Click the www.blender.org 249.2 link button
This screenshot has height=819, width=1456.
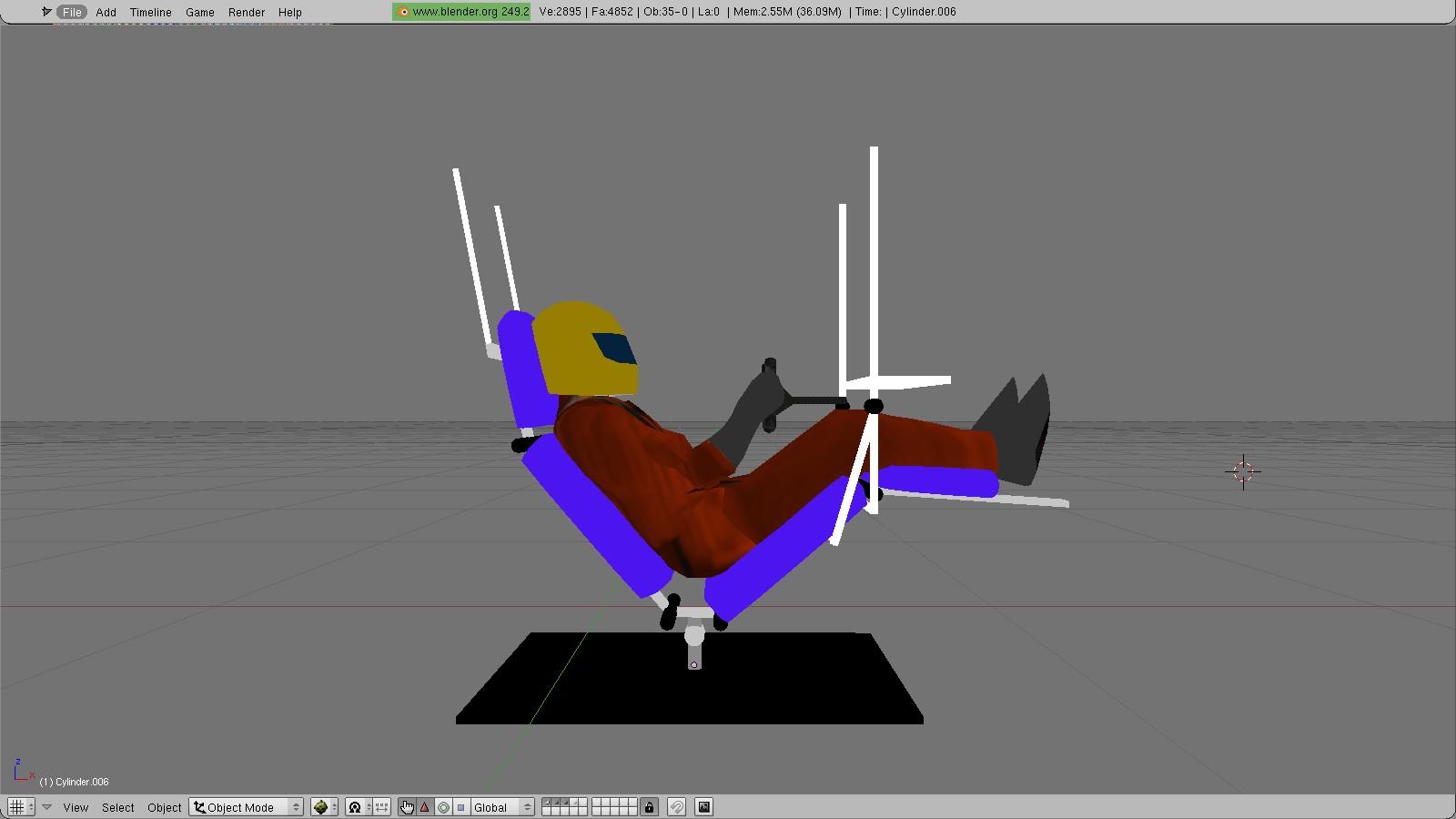[x=461, y=12]
